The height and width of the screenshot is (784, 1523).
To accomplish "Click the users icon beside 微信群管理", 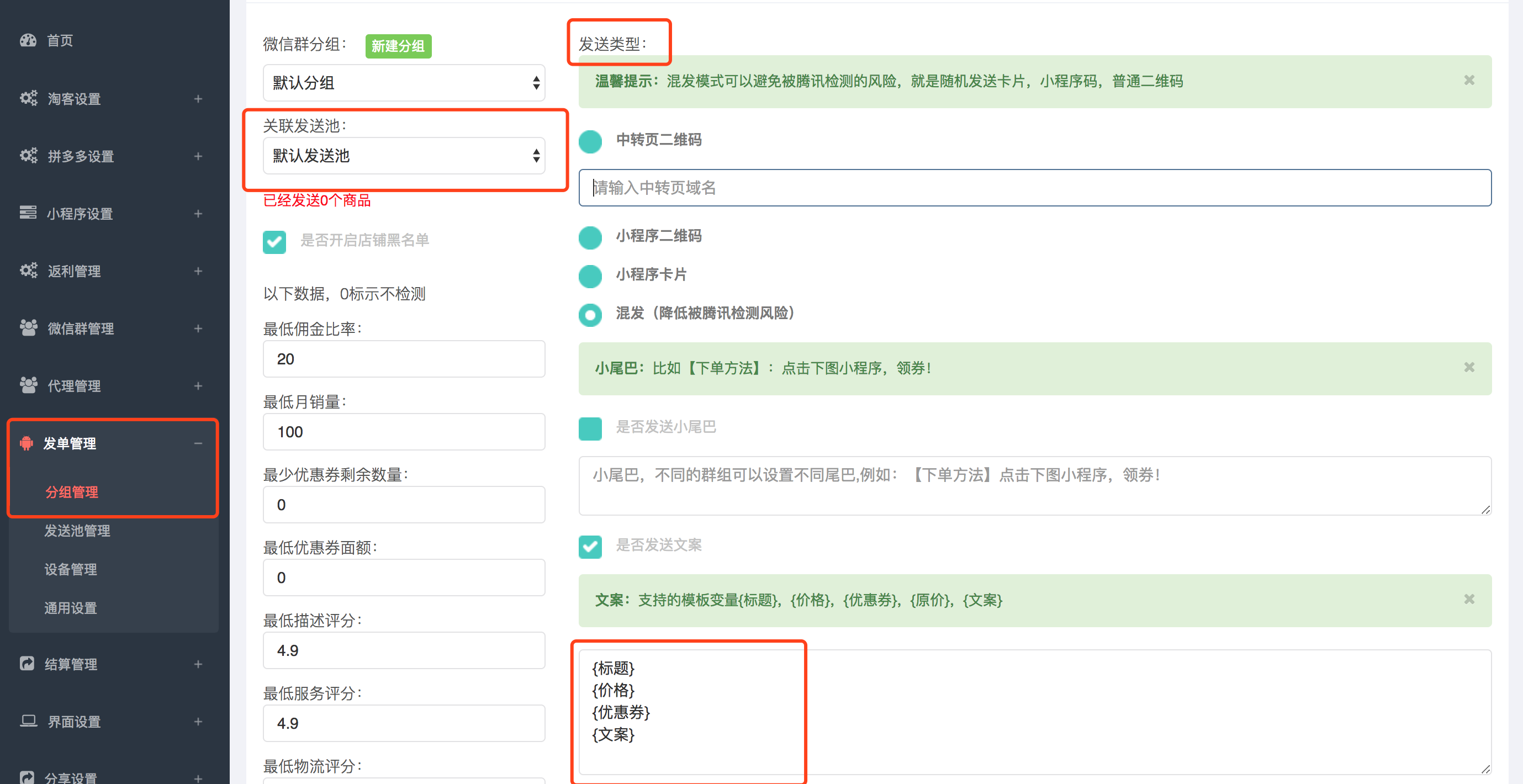I will 28,327.
